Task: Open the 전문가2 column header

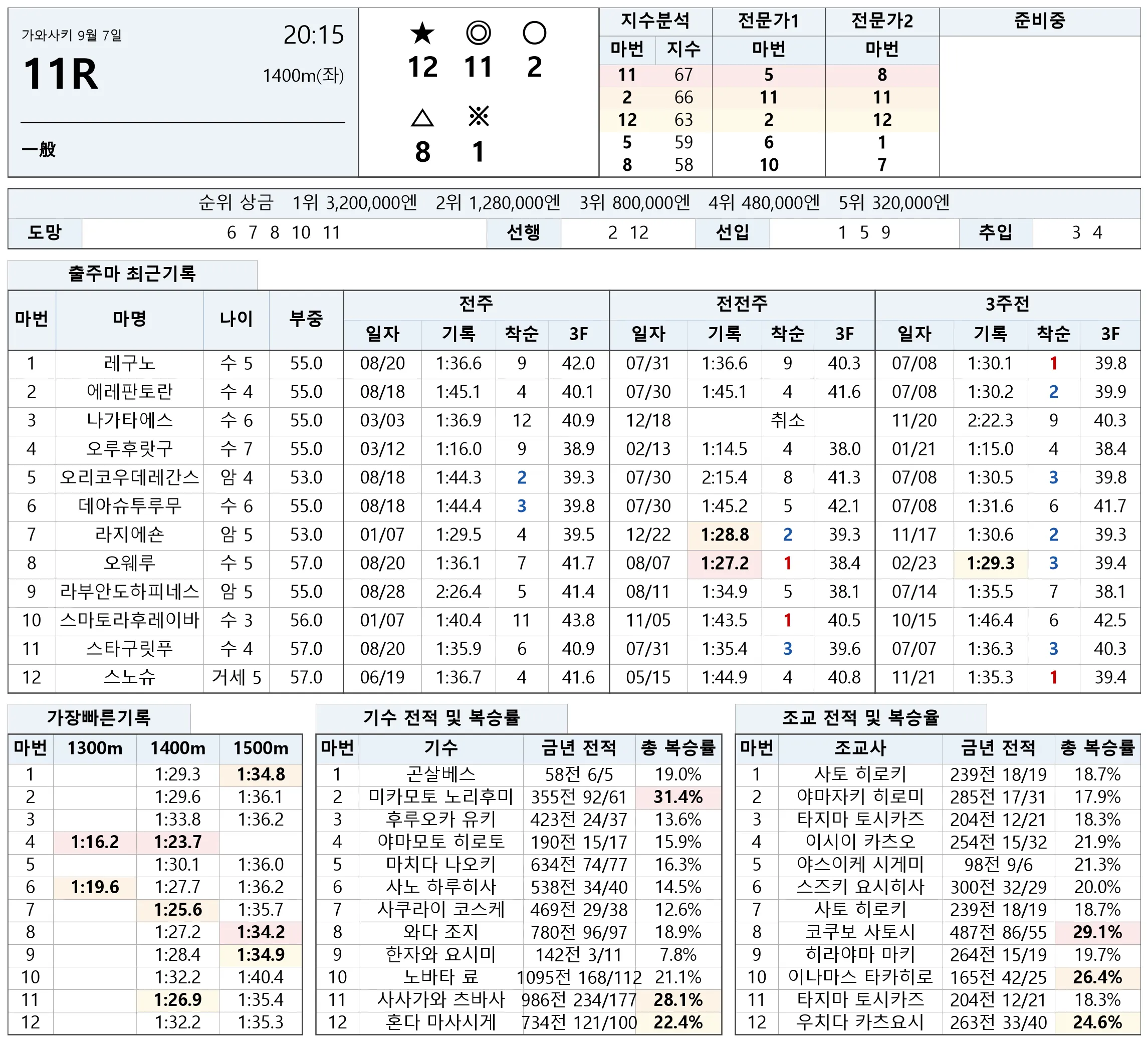Action: [881, 21]
